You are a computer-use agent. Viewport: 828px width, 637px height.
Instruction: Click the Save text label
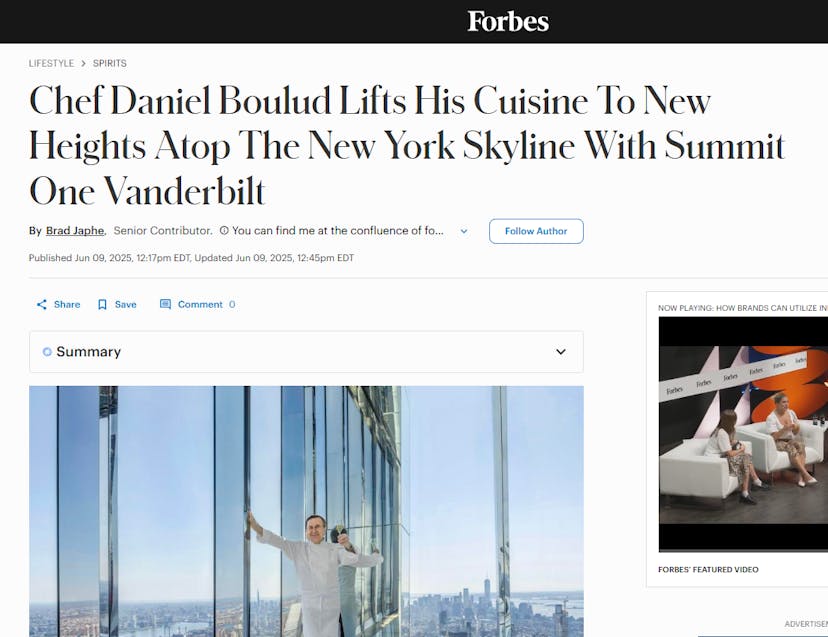[x=126, y=305]
